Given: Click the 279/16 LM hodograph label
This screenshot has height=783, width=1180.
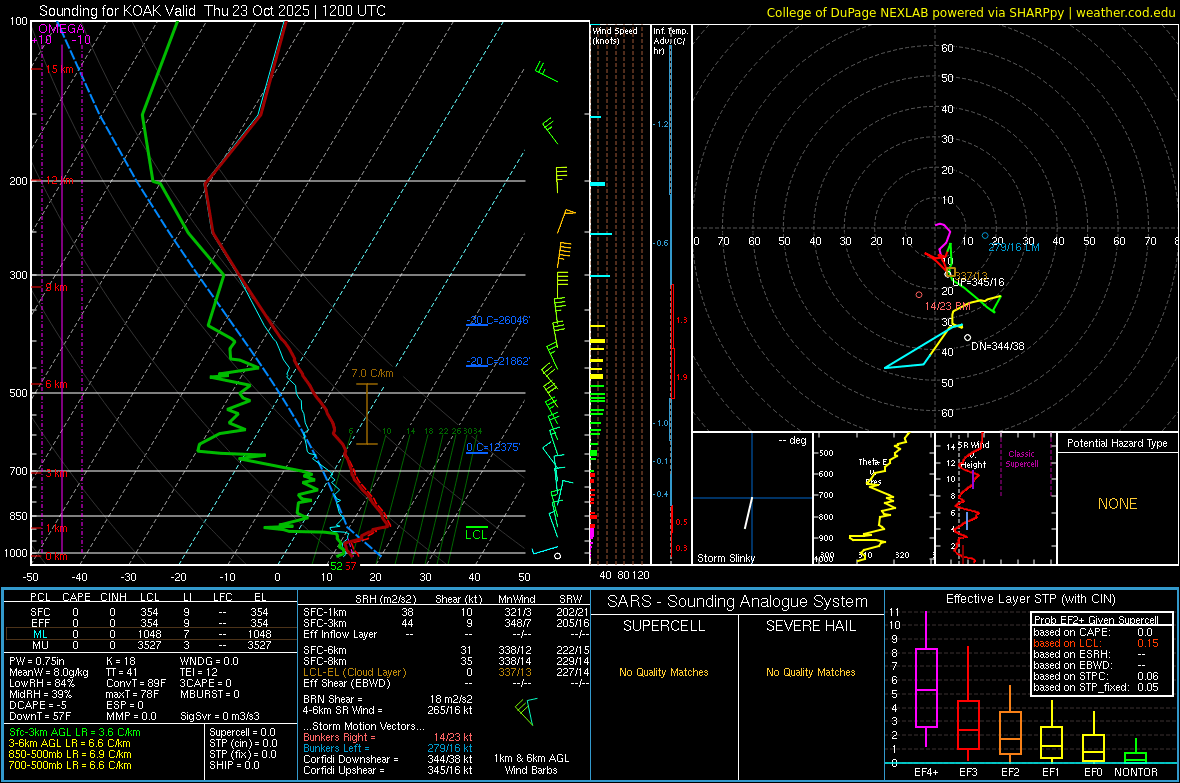Looking at the screenshot, I should point(1014,247).
